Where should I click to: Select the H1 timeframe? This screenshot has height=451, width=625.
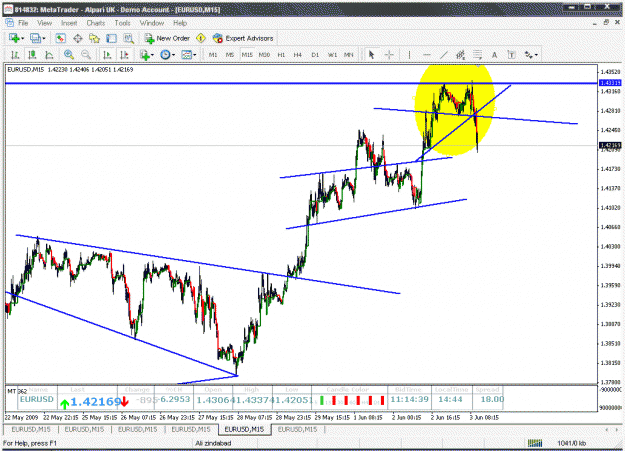(x=281, y=55)
